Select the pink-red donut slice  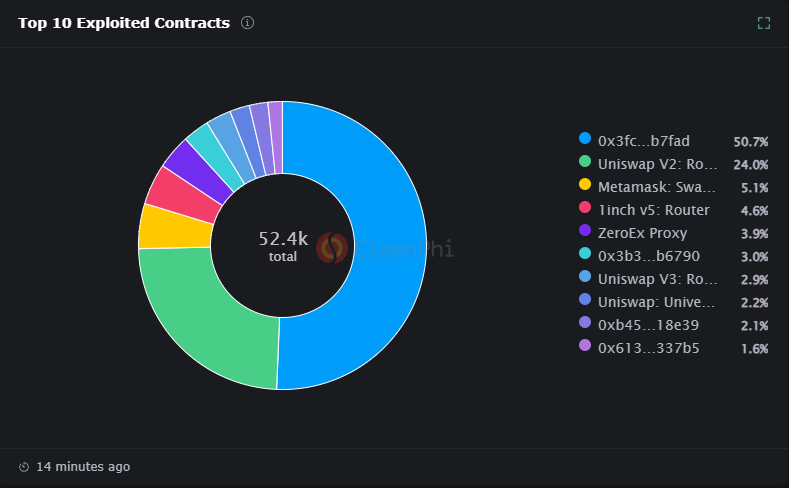point(186,194)
